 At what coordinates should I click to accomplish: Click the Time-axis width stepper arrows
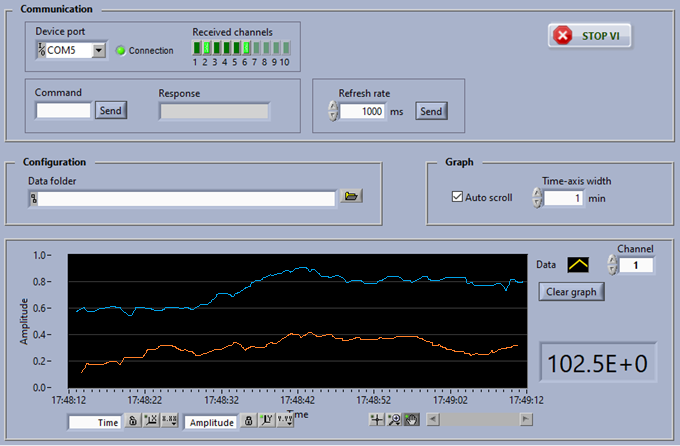536,198
